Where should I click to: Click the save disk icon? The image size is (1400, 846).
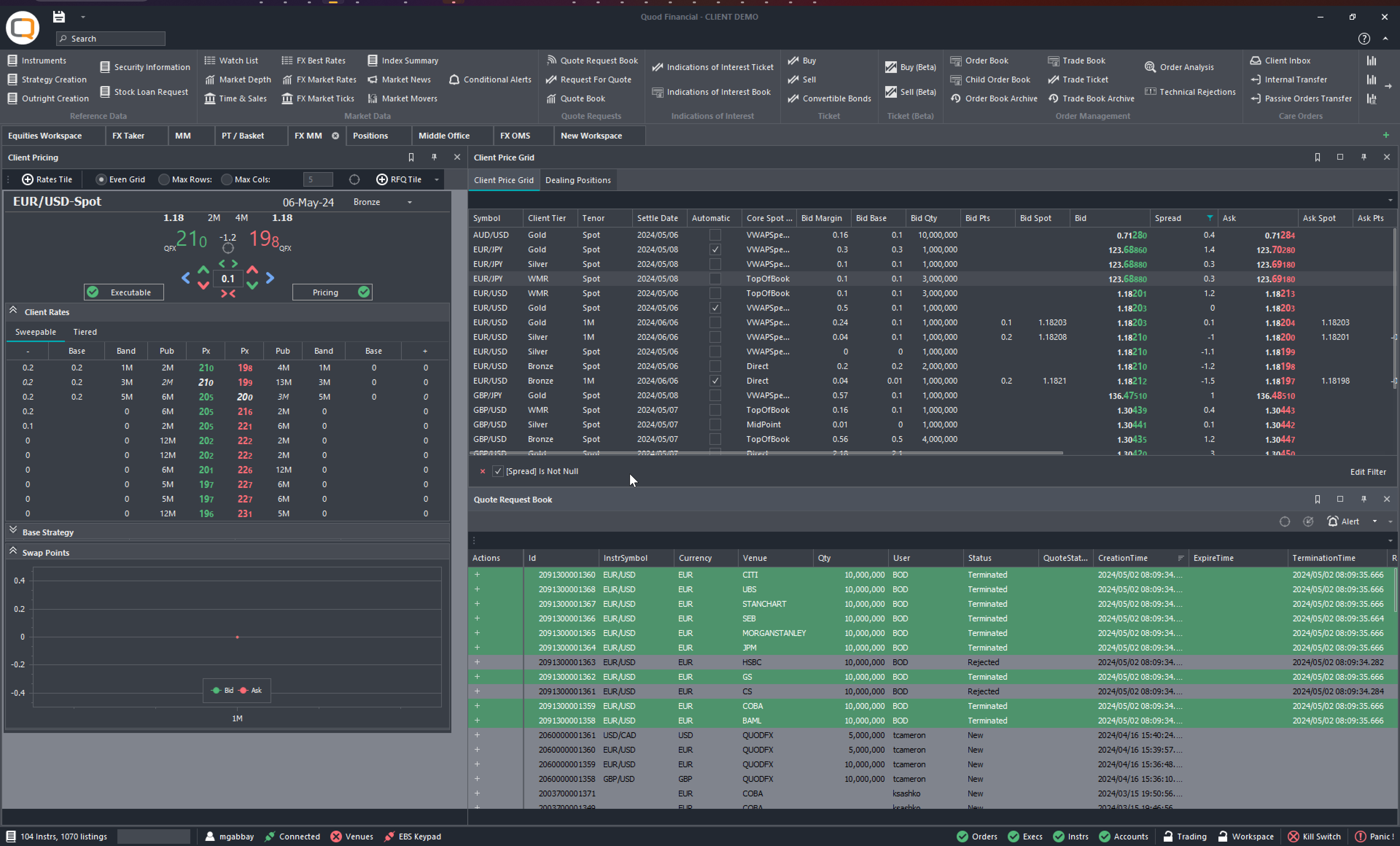(59, 16)
